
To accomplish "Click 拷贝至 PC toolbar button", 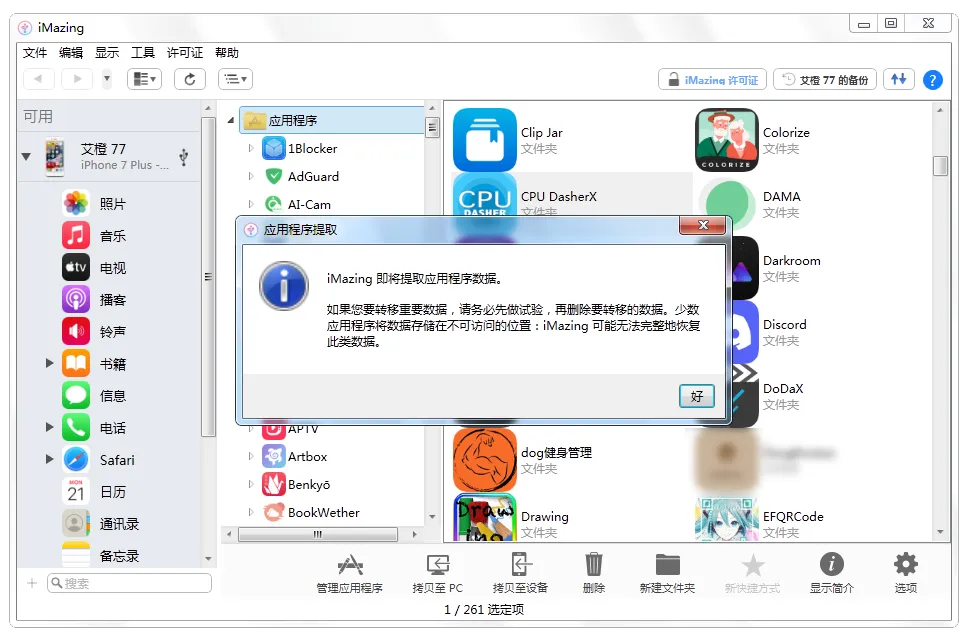I will [437, 573].
